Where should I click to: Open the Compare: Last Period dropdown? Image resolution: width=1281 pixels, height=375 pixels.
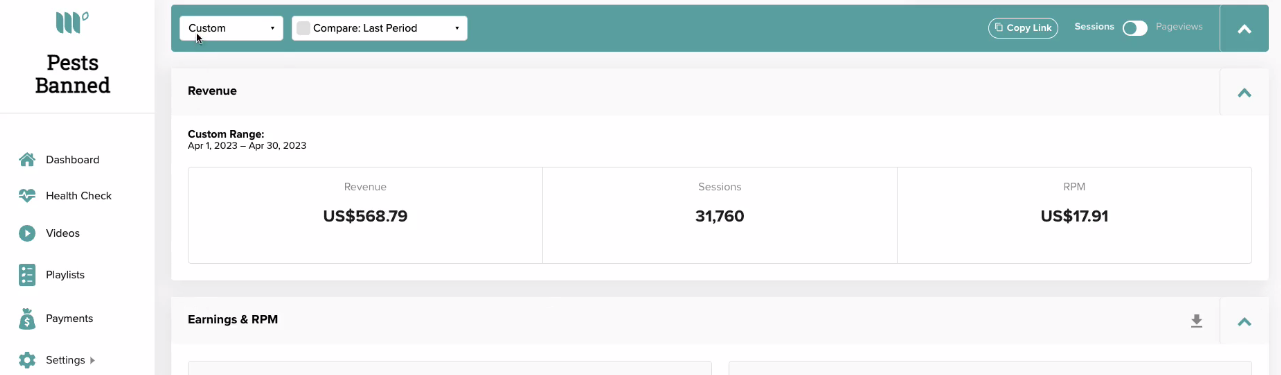tap(379, 28)
